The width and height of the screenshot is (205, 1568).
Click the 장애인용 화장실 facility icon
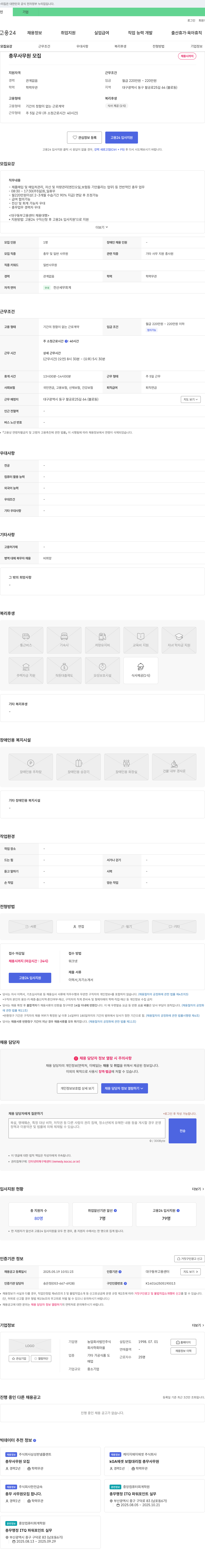click(126, 767)
